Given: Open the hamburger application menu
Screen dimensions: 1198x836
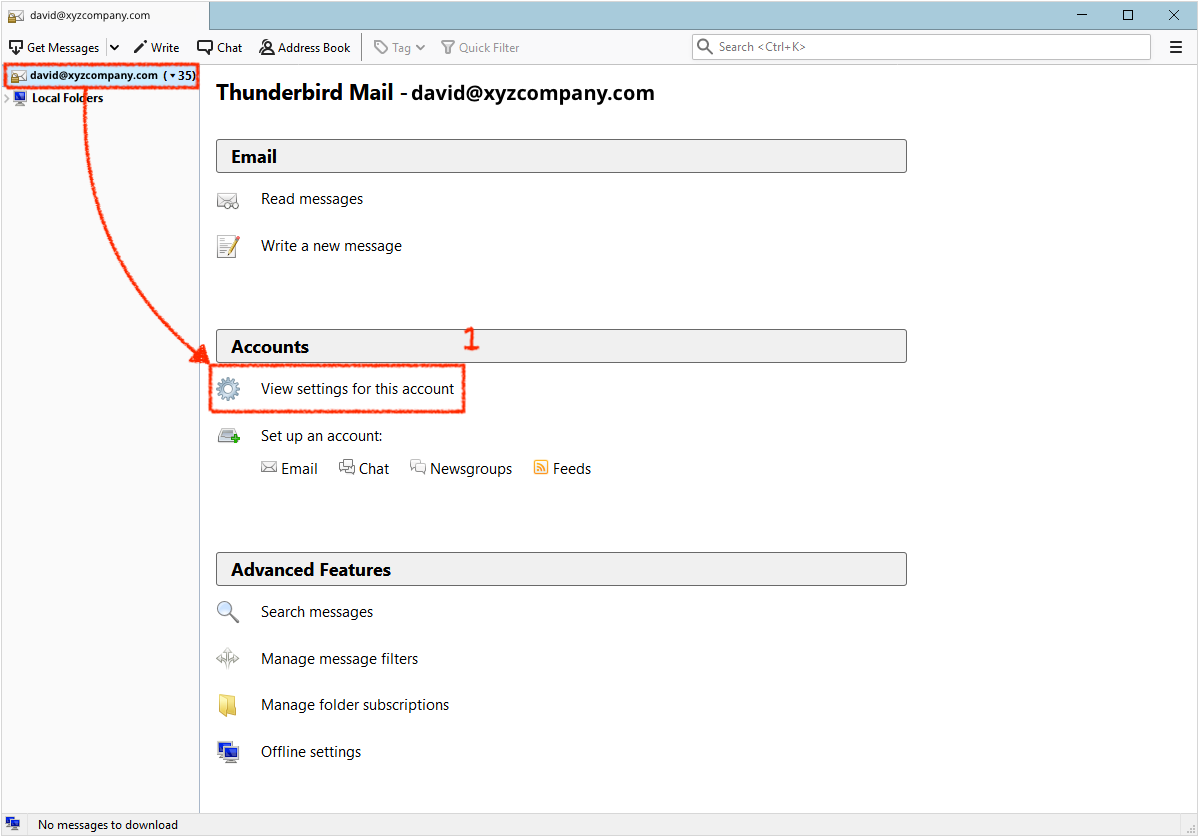Looking at the screenshot, I should click(1176, 47).
